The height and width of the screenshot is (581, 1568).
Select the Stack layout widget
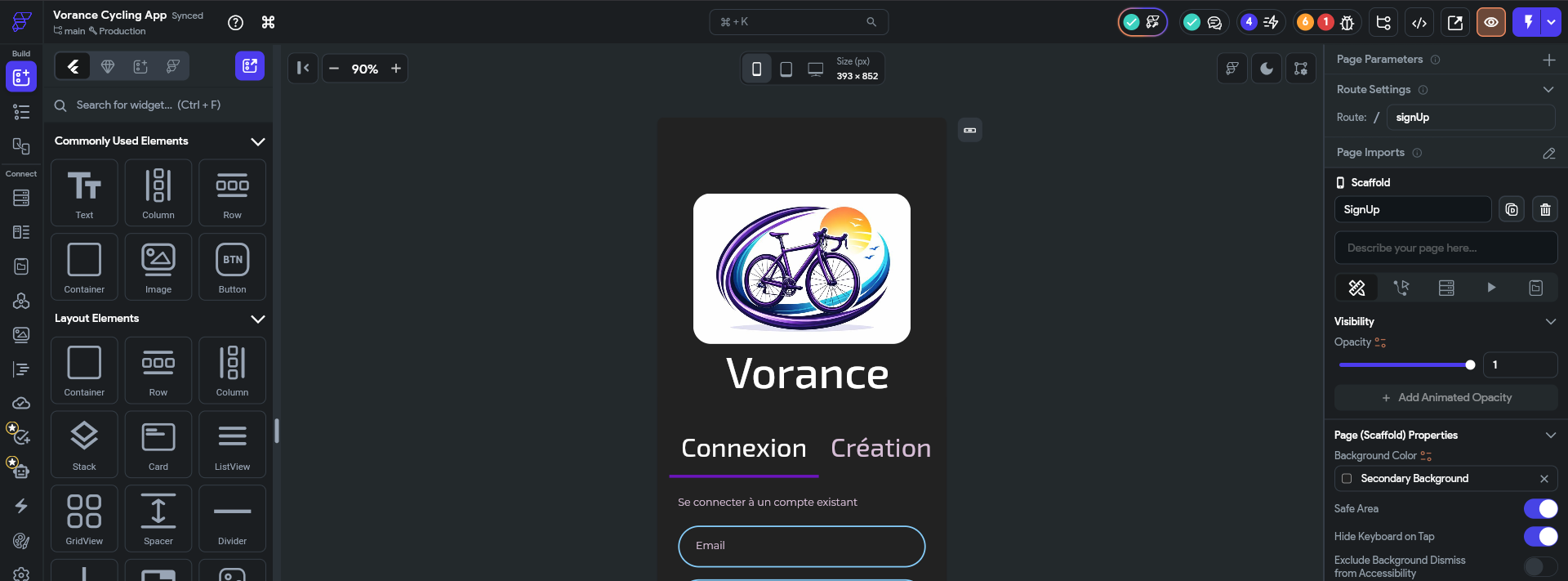[84, 445]
